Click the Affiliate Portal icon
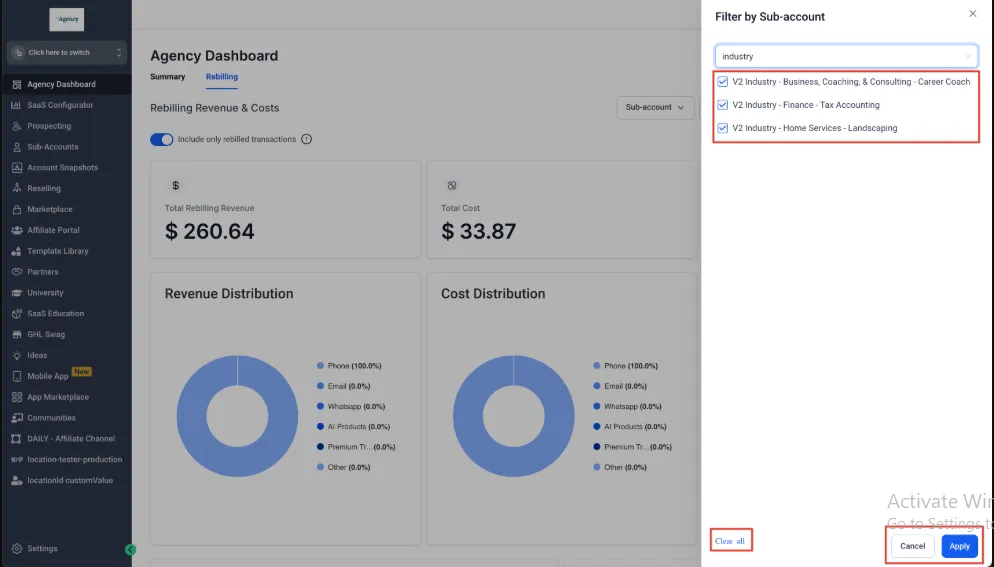Viewport: 994px width, 567px height. (16, 230)
